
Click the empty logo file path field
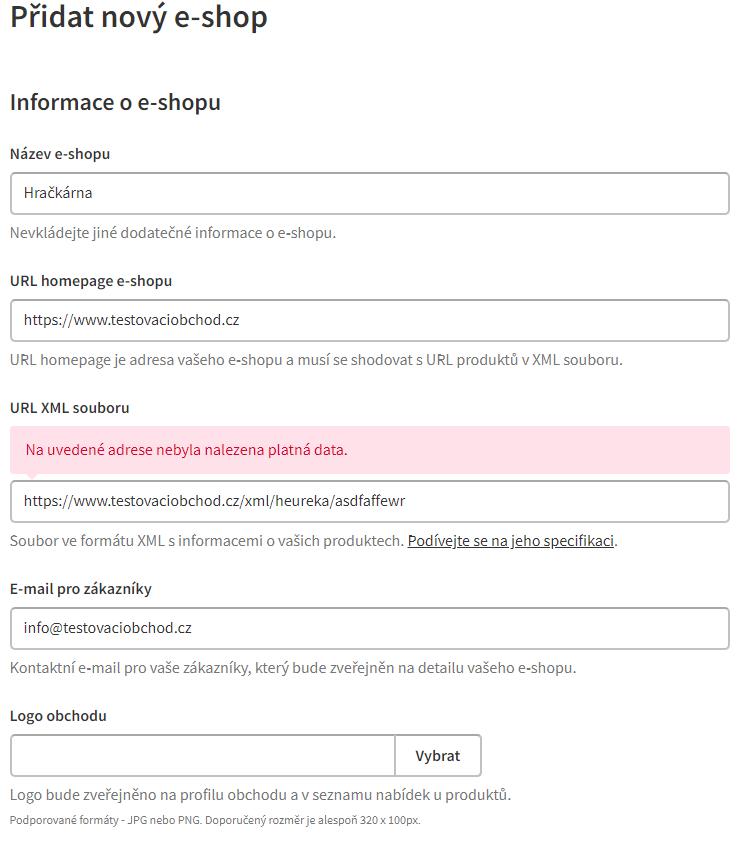click(203, 756)
